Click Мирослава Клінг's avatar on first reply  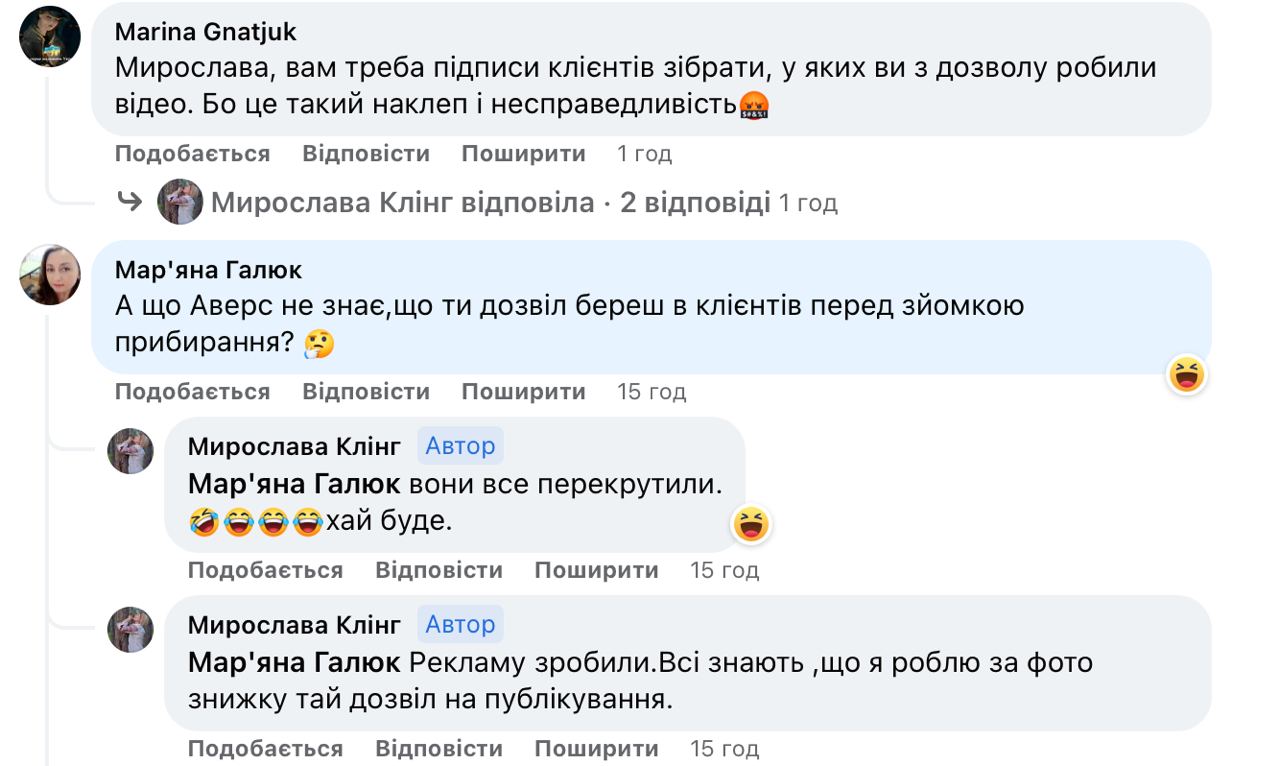[130, 451]
